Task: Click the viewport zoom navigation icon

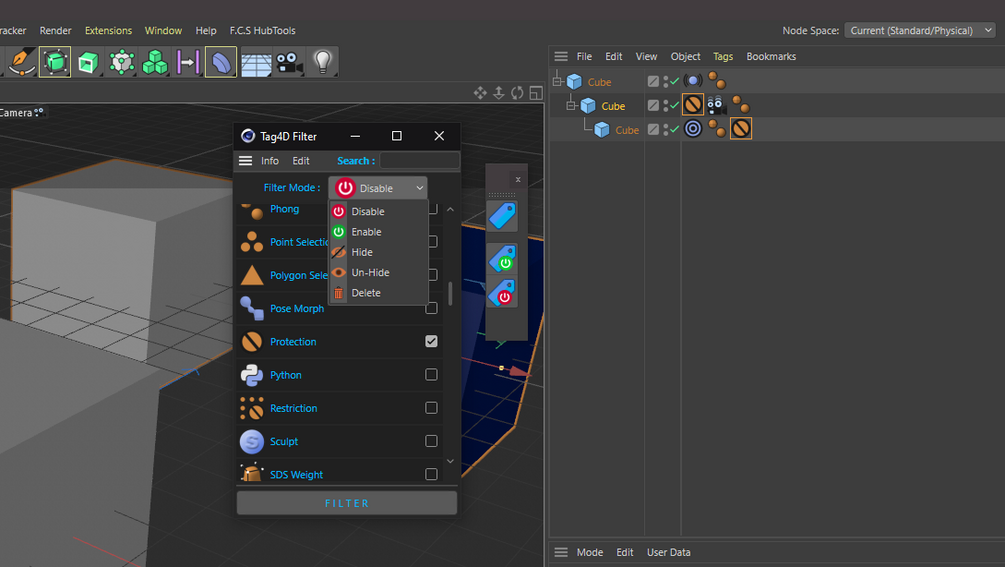Action: 499,94
